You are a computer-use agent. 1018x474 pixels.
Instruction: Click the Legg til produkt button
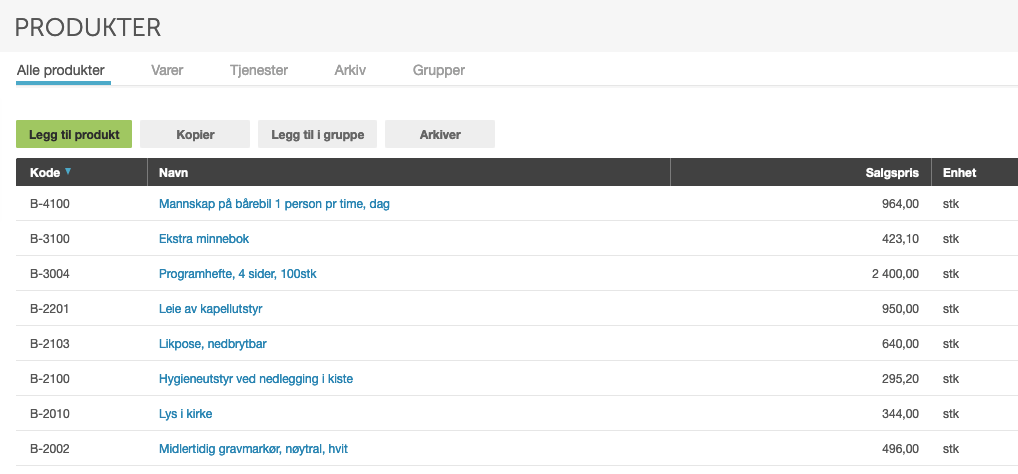pos(74,134)
